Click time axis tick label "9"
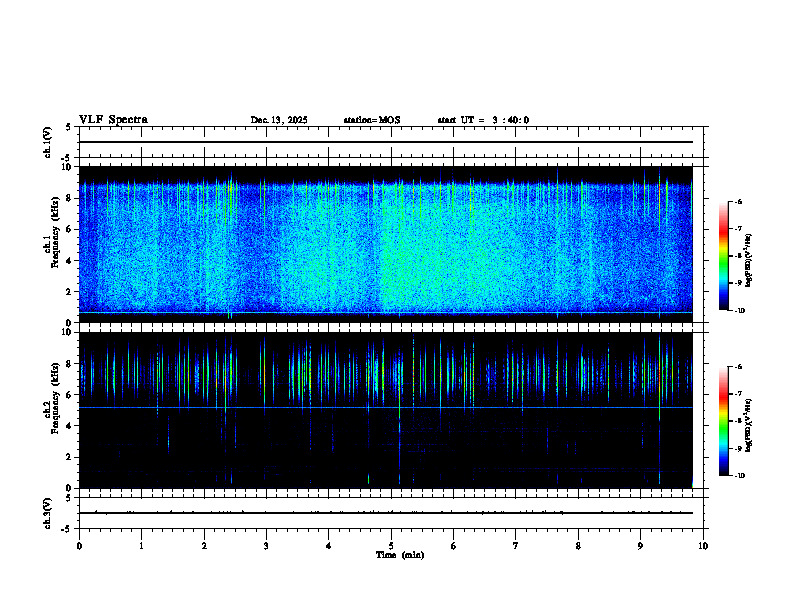The width and height of the screenshot is (792, 612). click(640, 546)
